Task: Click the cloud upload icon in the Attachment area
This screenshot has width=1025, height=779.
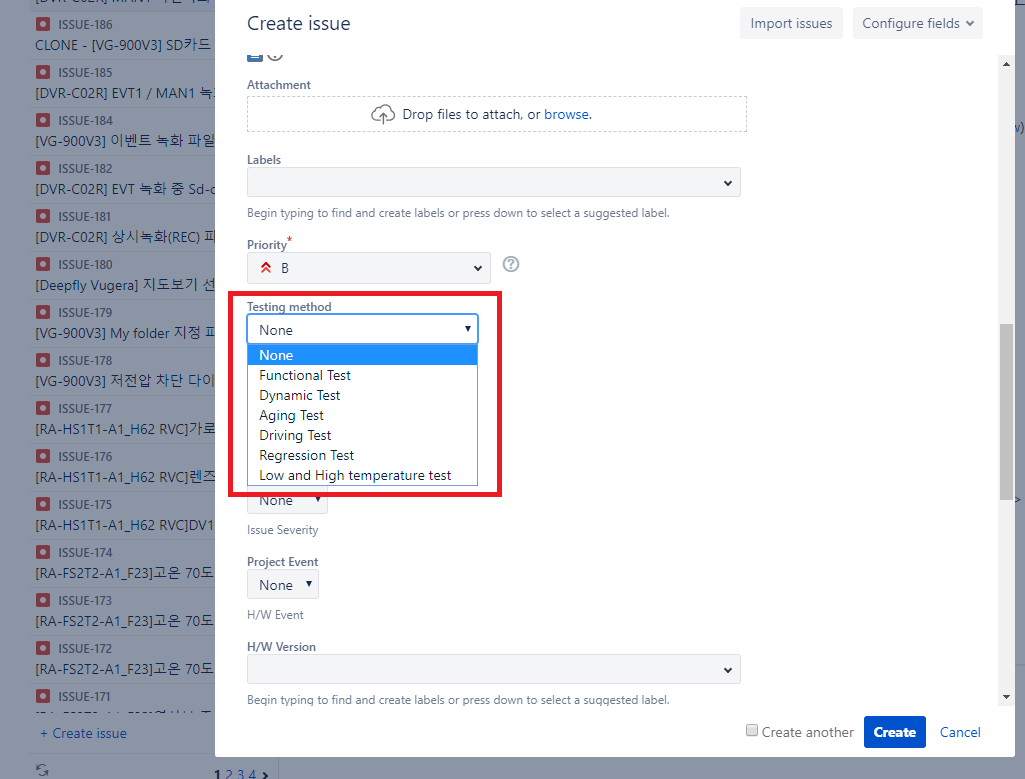Action: tap(383, 114)
